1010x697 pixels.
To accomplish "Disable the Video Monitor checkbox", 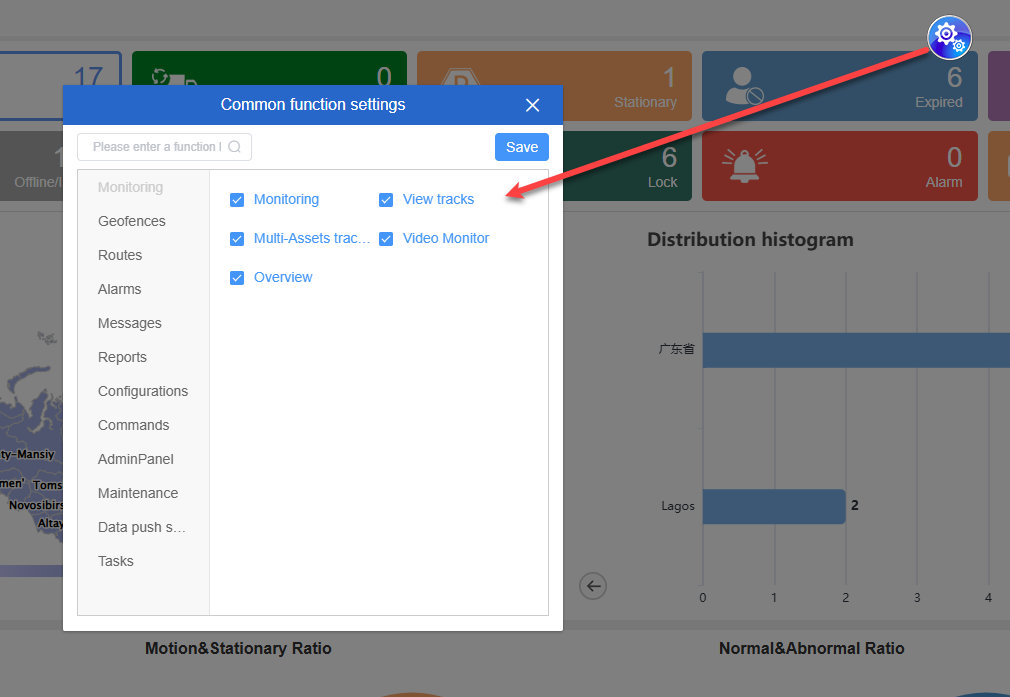I will pos(386,239).
